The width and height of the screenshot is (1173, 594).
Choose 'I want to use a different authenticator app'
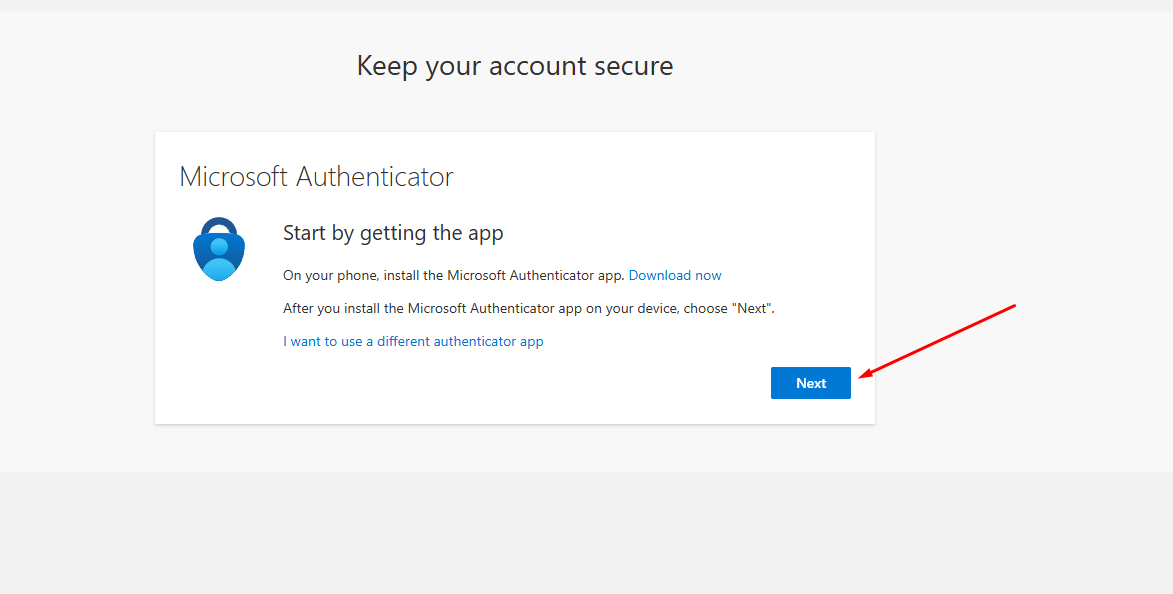pos(413,341)
